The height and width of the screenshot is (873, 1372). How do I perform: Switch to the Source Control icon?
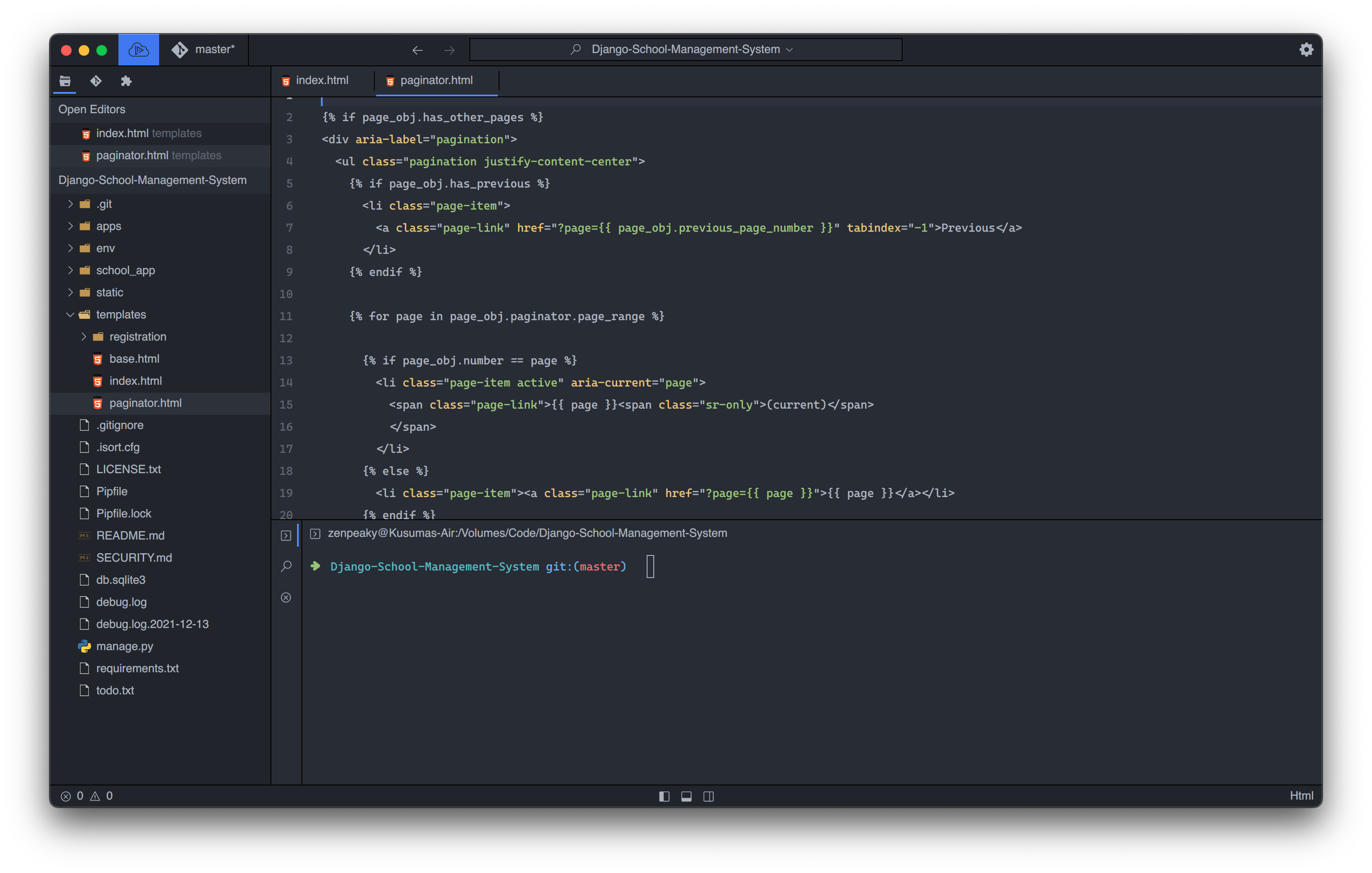point(96,81)
